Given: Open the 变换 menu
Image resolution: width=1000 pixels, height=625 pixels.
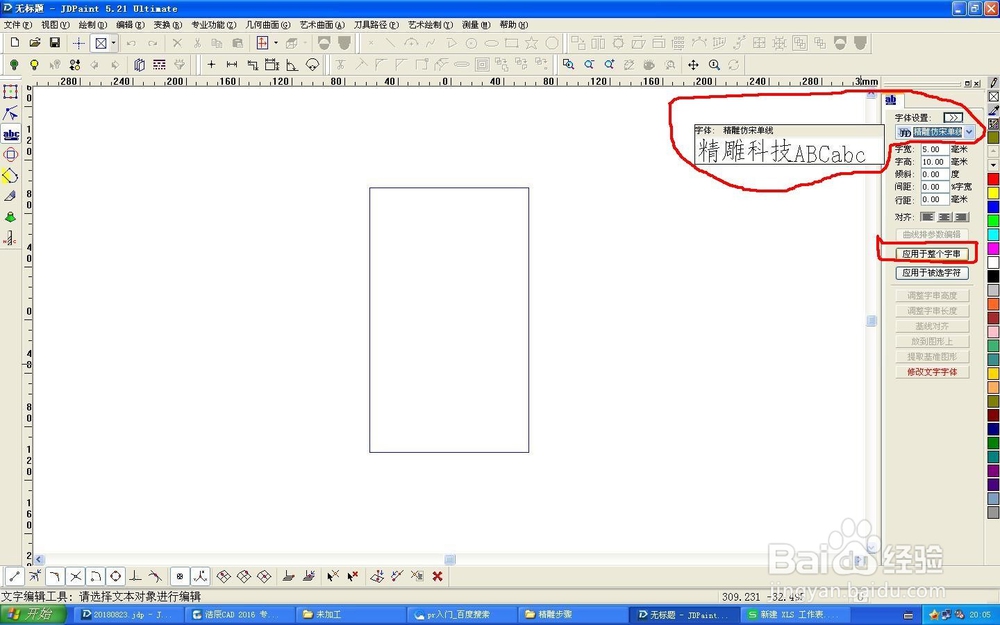Looking at the screenshot, I should (168, 25).
